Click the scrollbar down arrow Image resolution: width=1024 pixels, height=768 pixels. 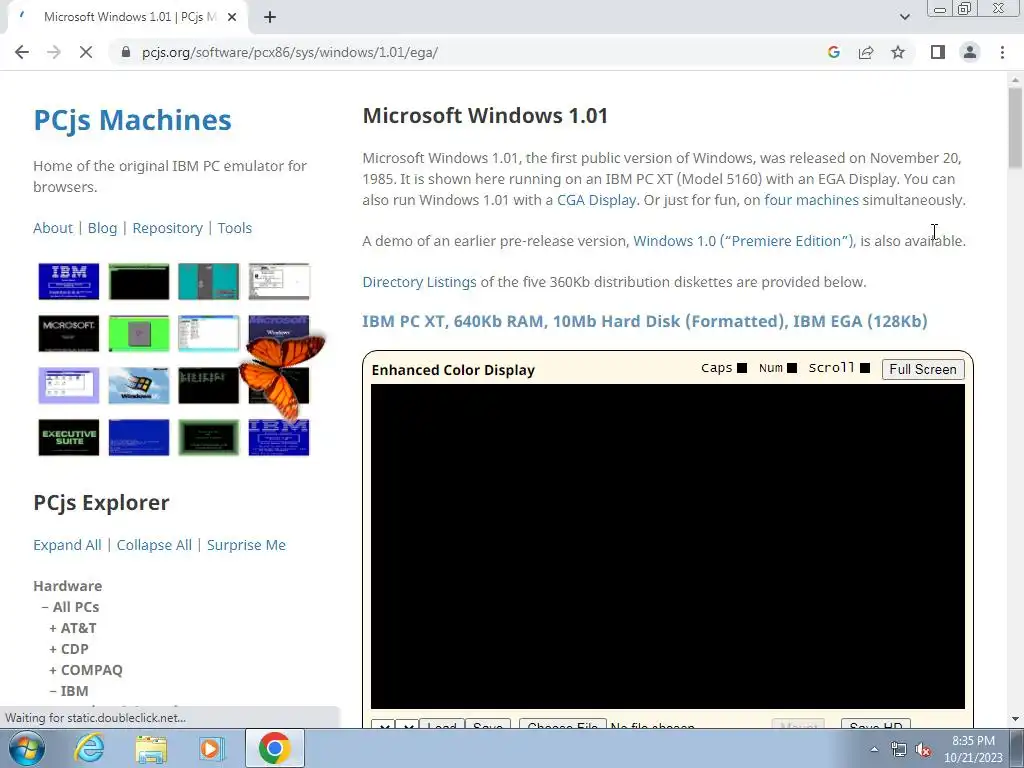click(1015, 719)
